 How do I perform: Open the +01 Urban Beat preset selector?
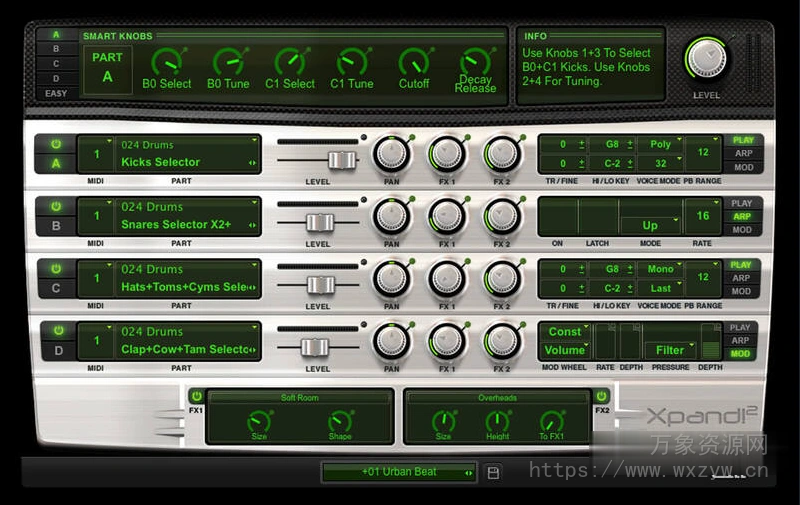399,472
